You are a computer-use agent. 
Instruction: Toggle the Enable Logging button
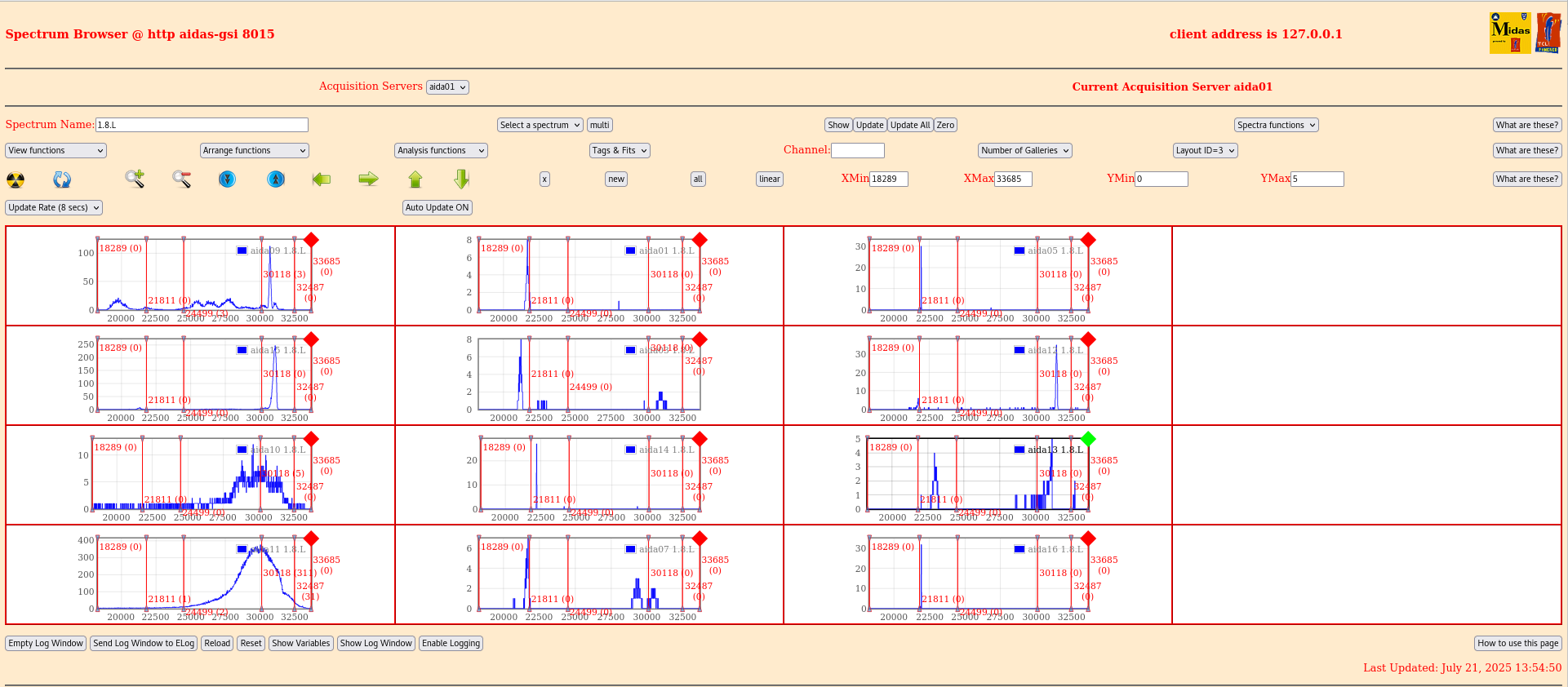451,644
